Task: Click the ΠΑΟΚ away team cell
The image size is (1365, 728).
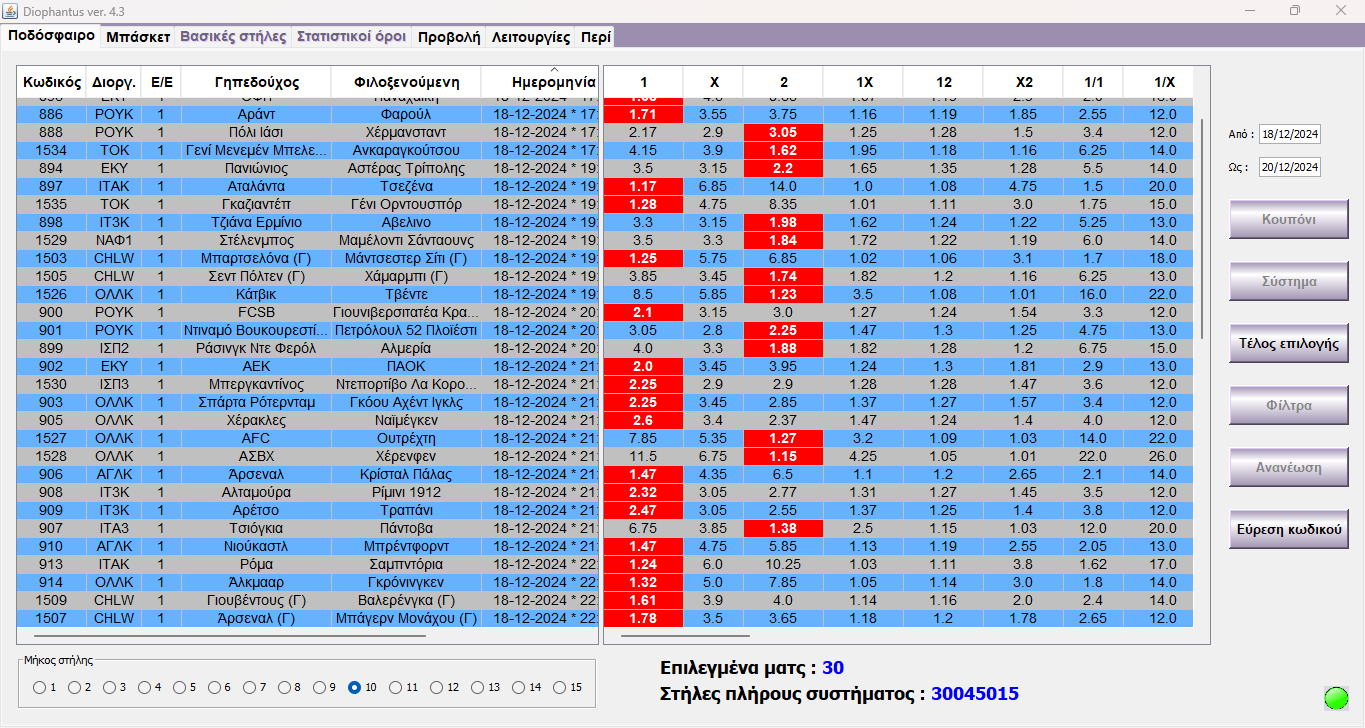Action: tap(406, 366)
